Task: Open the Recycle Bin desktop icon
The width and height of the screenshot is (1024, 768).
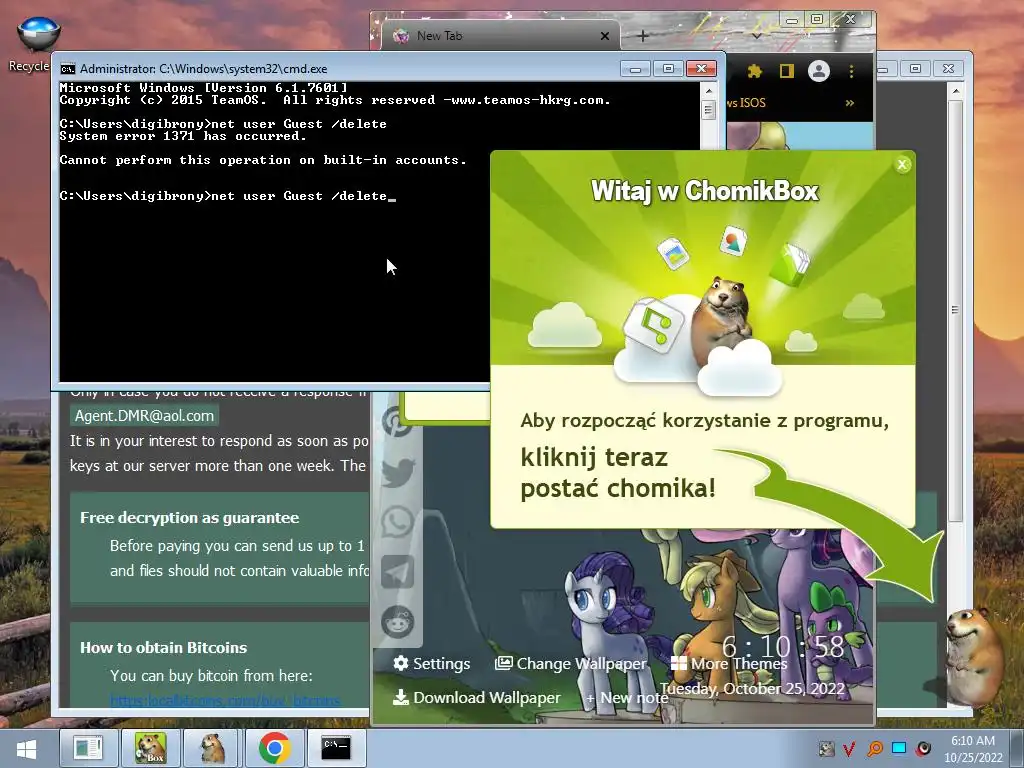Action: tap(37, 44)
